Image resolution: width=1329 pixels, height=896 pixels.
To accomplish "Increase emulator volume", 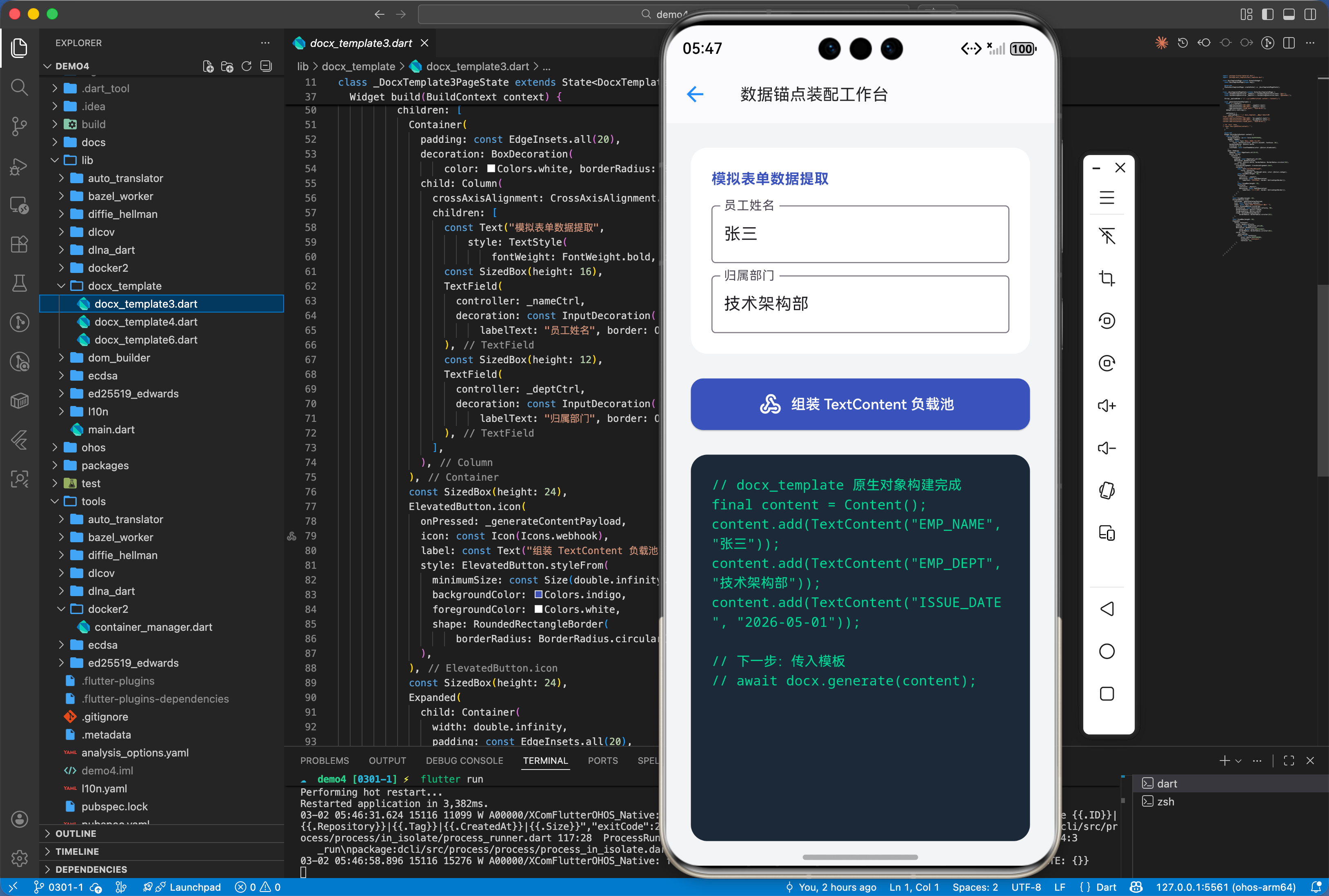I will (1107, 406).
